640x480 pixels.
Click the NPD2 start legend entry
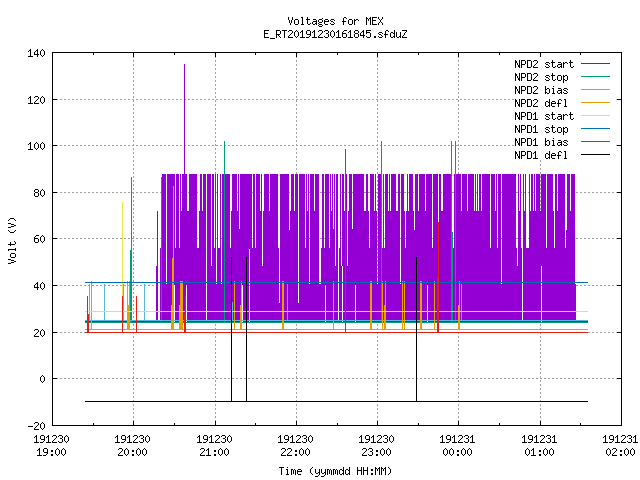coord(544,64)
